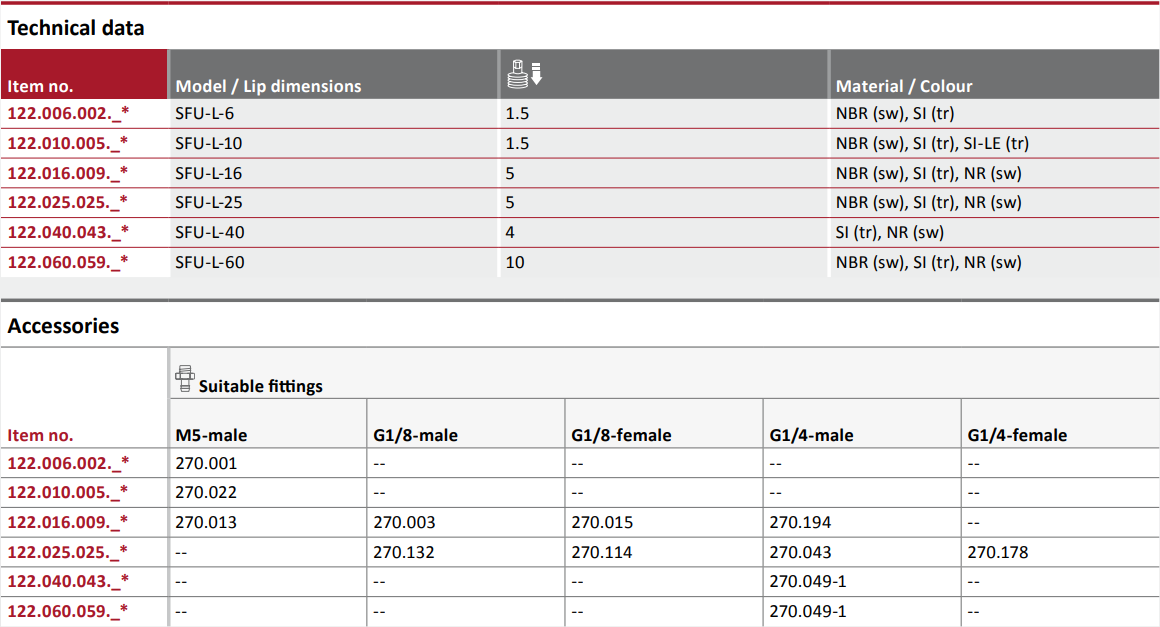Click Item no. header in Accessories table
The image size is (1160, 627).
point(40,435)
